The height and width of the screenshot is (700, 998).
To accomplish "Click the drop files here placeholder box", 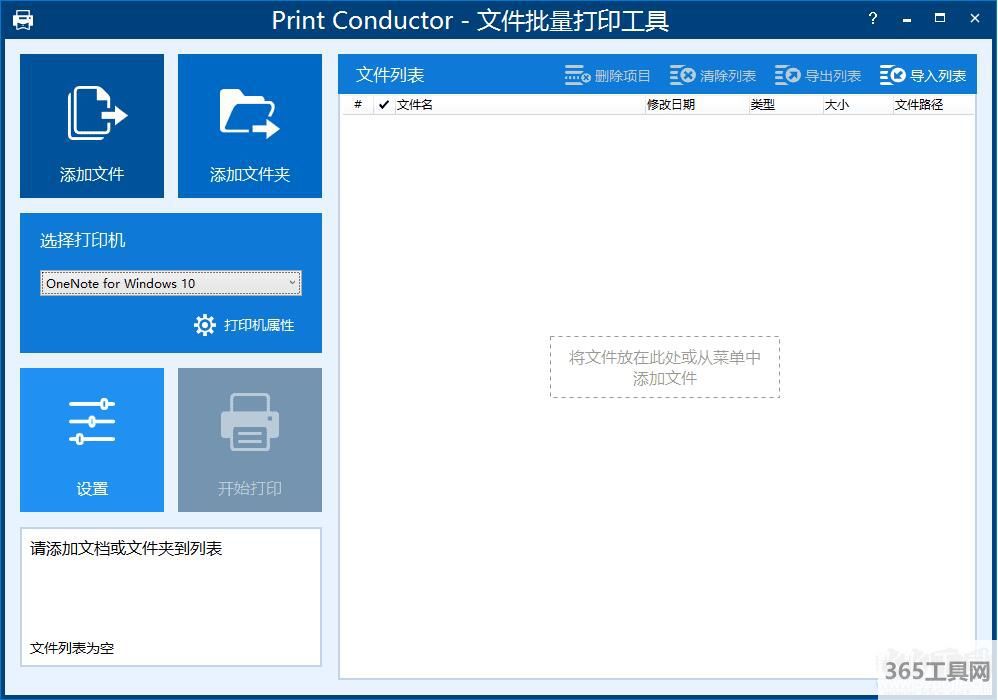I will coord(665,367).
